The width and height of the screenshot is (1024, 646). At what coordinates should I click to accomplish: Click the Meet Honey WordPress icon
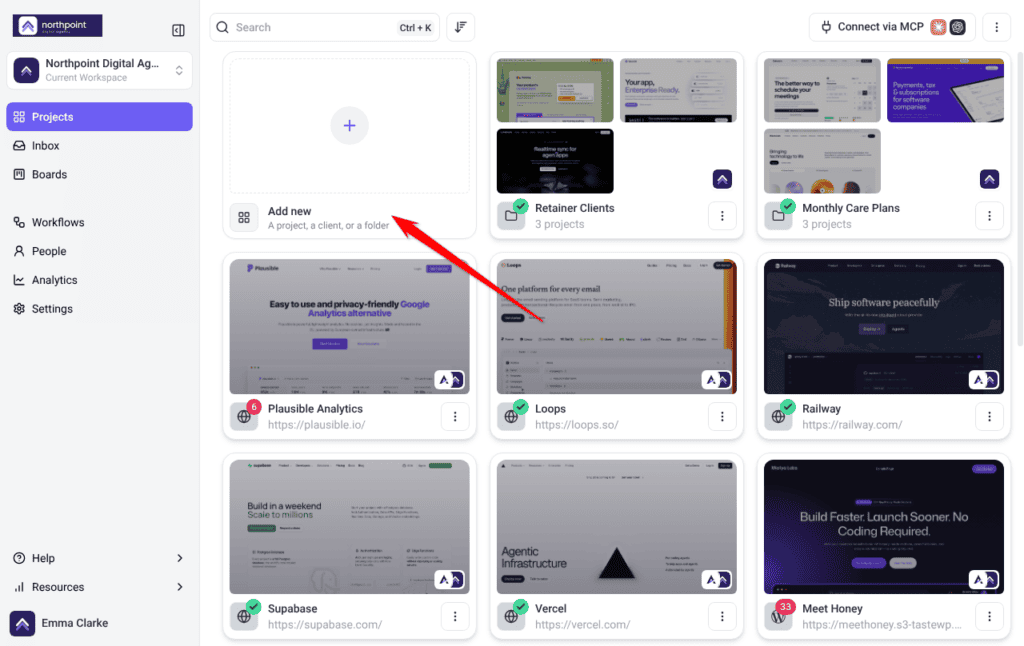[x=778, y=617]
